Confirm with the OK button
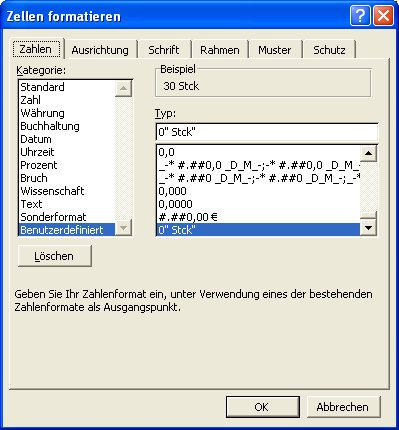The width and height of the screenshot is (399, 430). coord(262,407)
